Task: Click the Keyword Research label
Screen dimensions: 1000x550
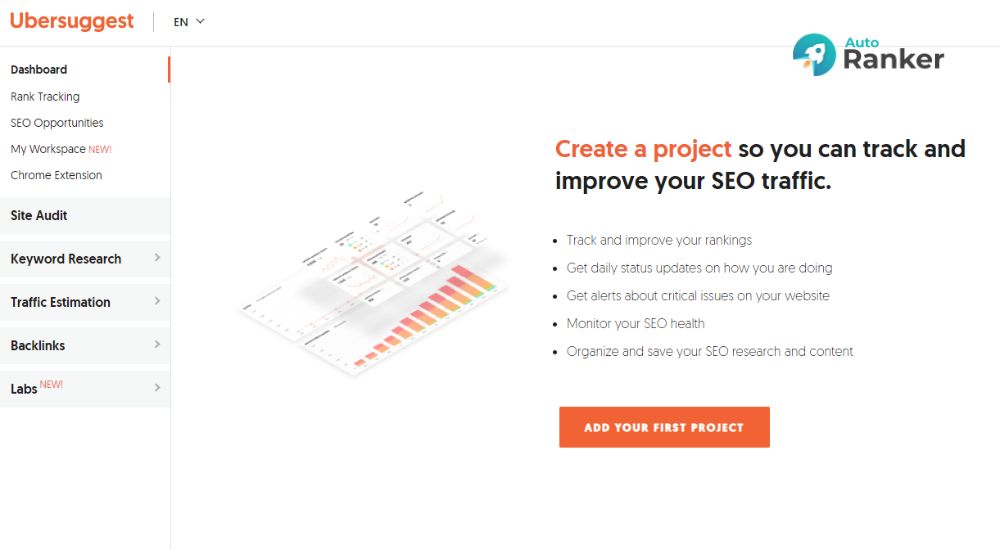Action: pos(66,259)
